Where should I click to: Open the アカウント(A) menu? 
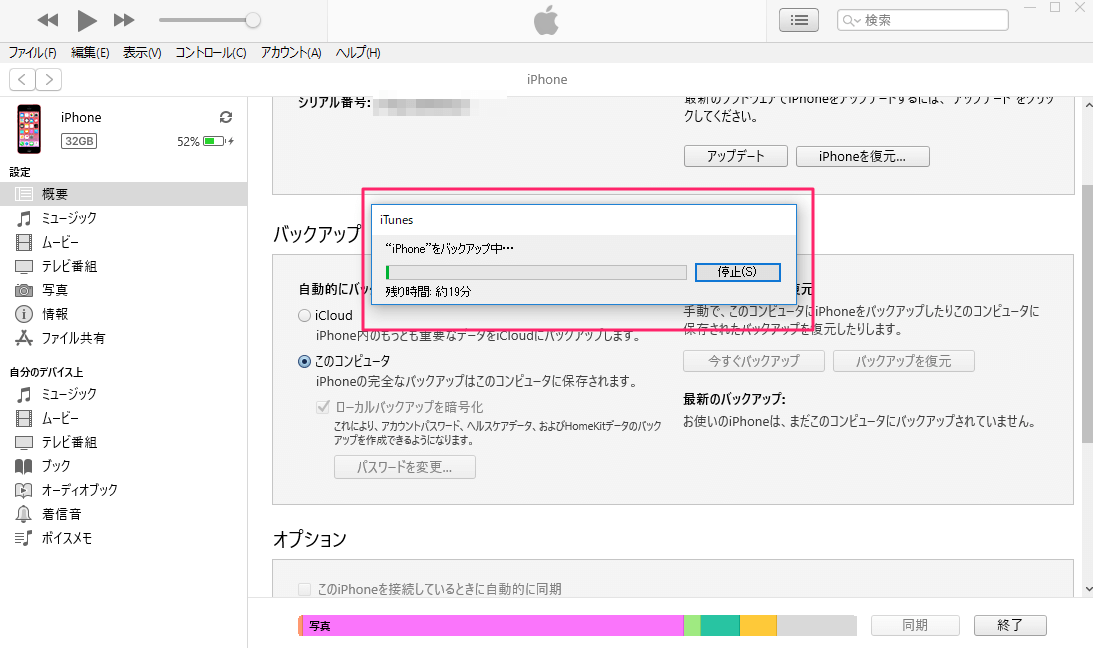[291, 53]
